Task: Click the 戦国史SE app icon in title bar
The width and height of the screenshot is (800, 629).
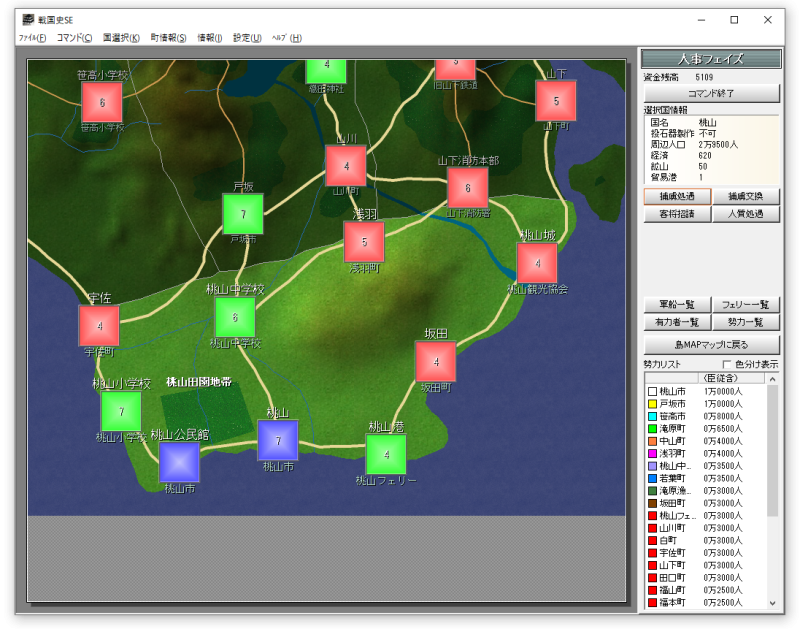Action: point(28,19)
